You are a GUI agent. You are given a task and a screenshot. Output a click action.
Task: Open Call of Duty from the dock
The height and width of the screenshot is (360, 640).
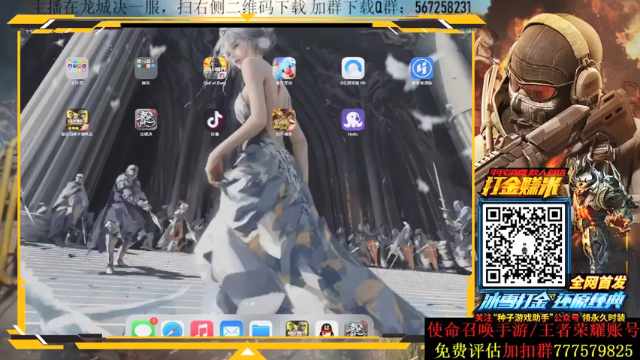(297, 329)
